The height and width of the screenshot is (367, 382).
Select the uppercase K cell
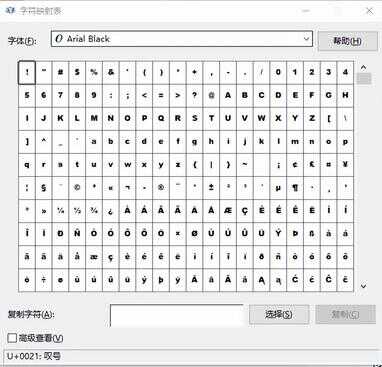pos(60,118)
